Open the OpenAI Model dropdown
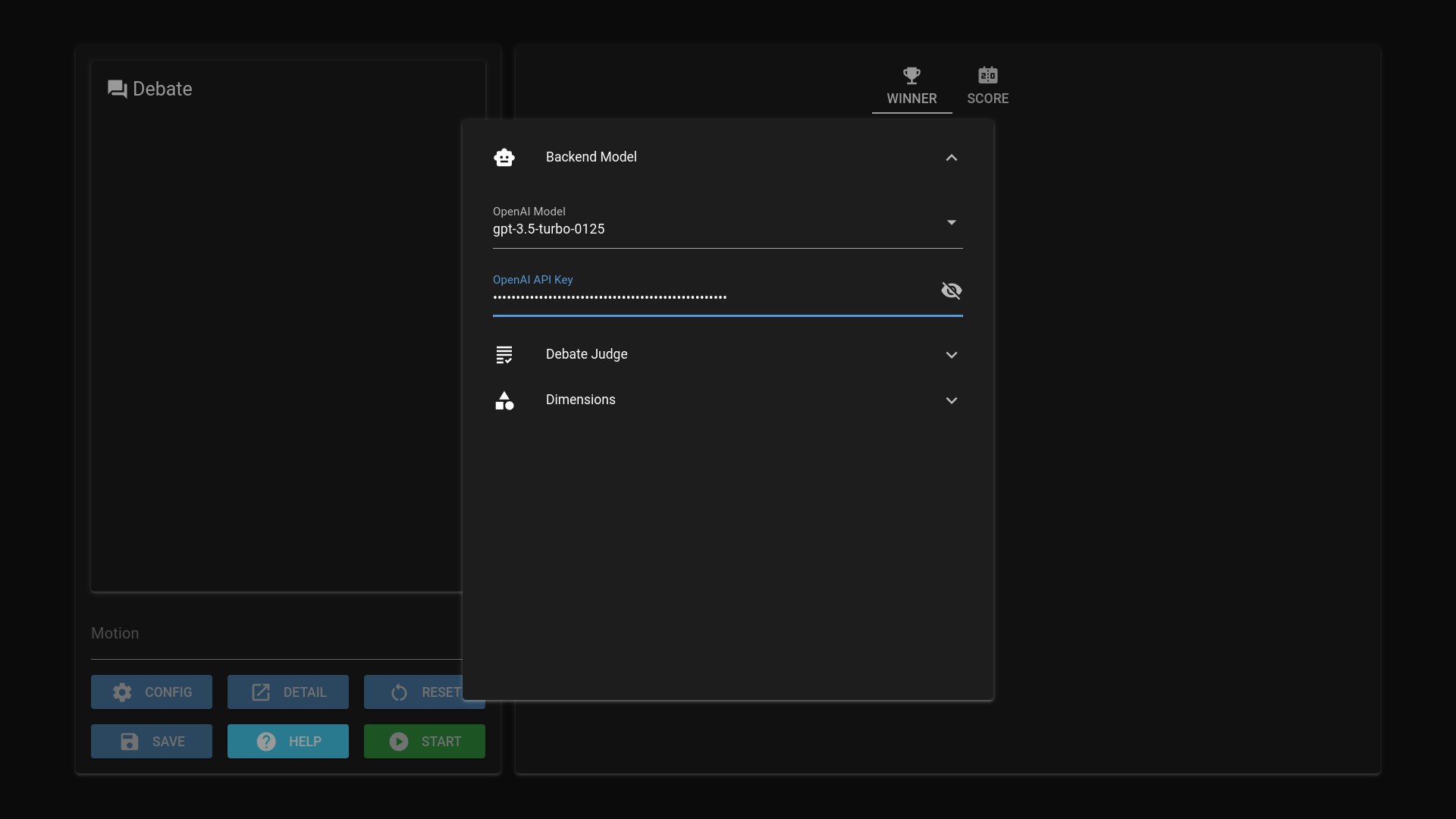 (951, 222)
